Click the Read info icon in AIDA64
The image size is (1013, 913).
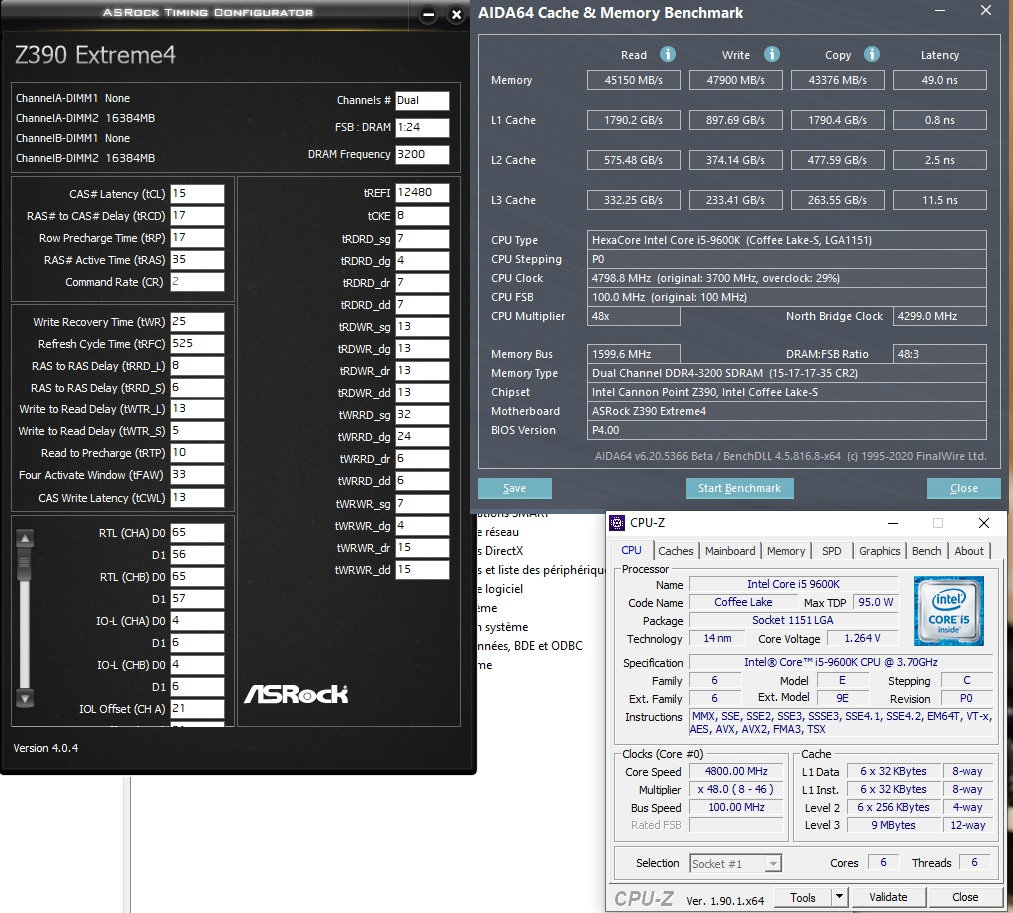(668, 54)
